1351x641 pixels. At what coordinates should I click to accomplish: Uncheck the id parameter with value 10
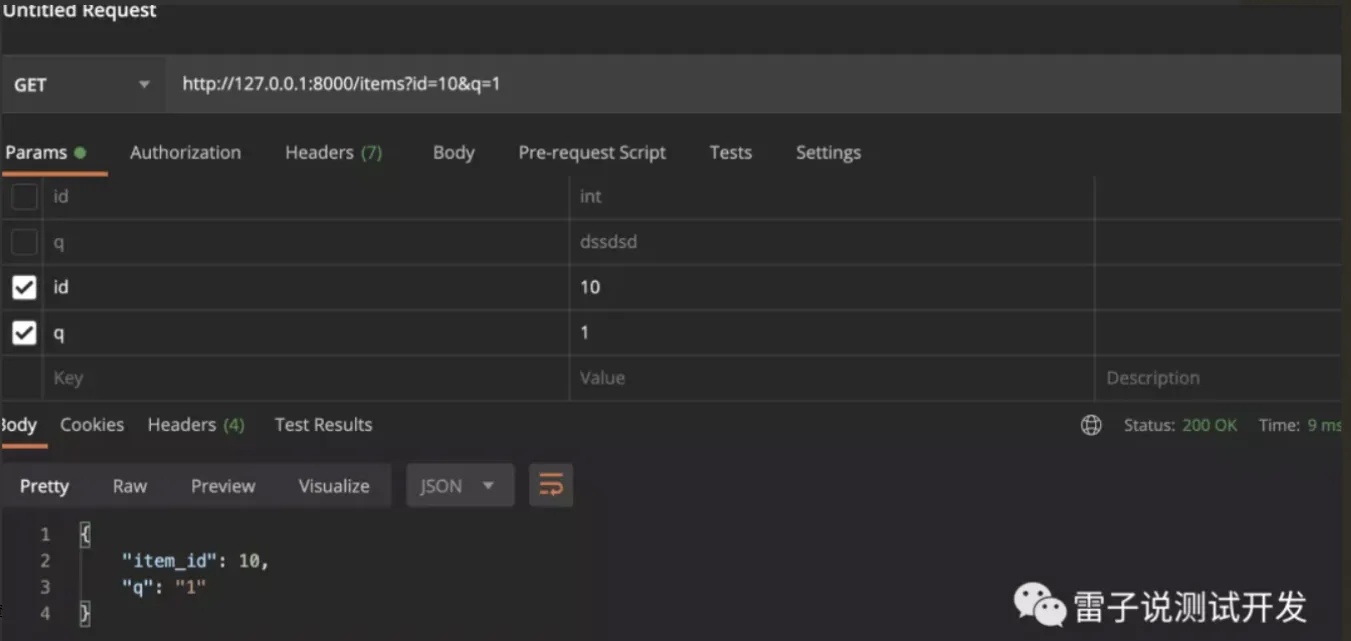tap(24, 287)
